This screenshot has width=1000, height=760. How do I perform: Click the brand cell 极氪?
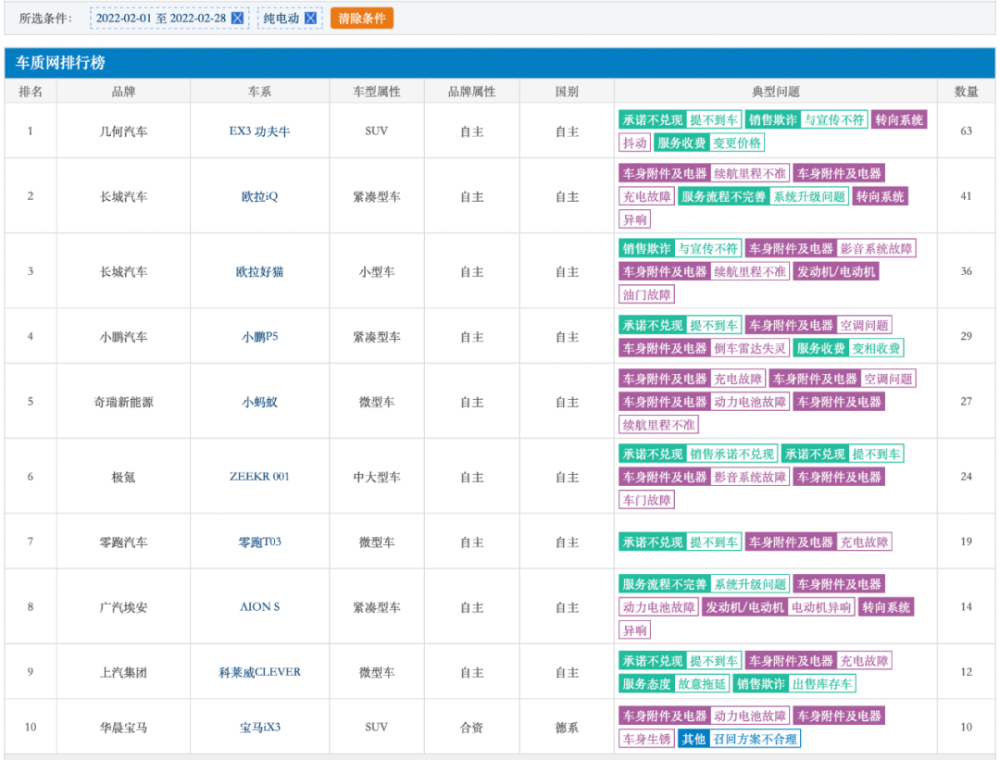(x=123, y=476)
